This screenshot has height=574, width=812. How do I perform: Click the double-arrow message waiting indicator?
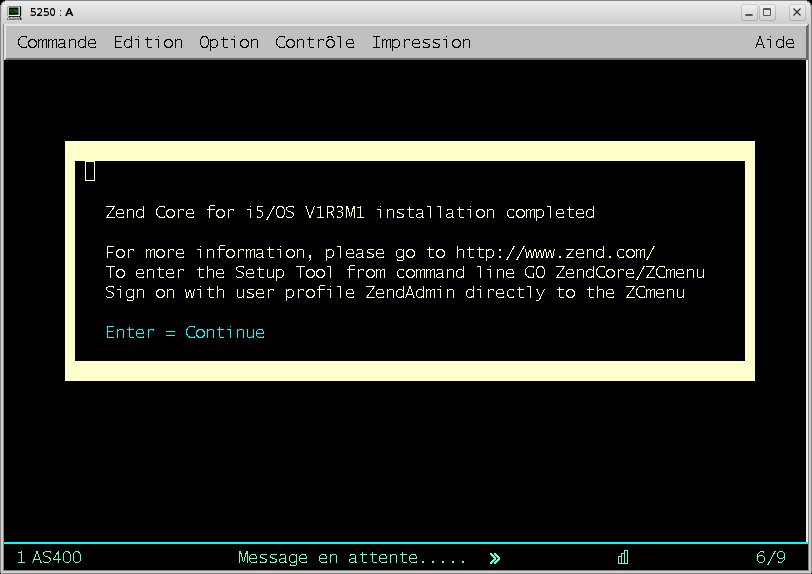pyautogui.click(x=495, y=558)
